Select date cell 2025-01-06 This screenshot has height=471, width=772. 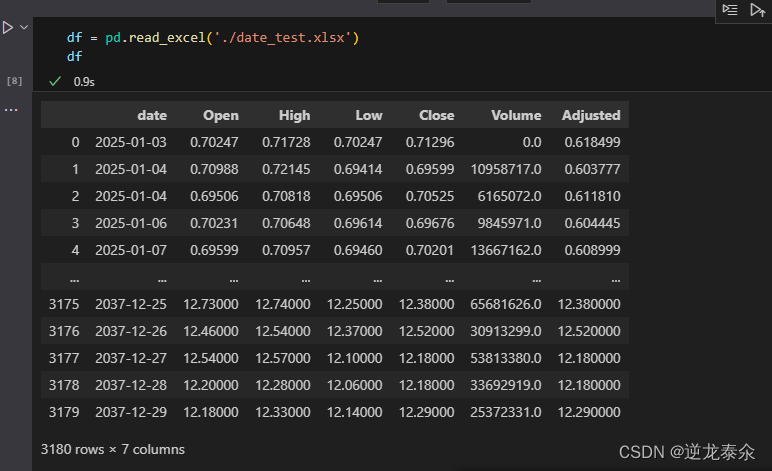[x=131, y=223]
